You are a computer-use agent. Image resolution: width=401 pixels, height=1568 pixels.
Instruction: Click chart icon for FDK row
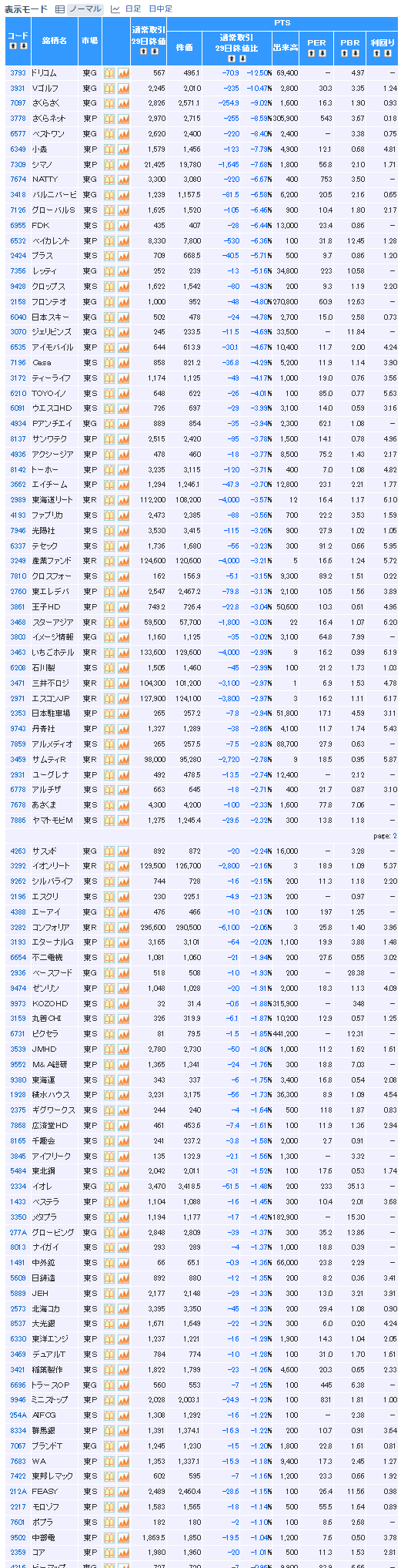(x=123, y=226)
